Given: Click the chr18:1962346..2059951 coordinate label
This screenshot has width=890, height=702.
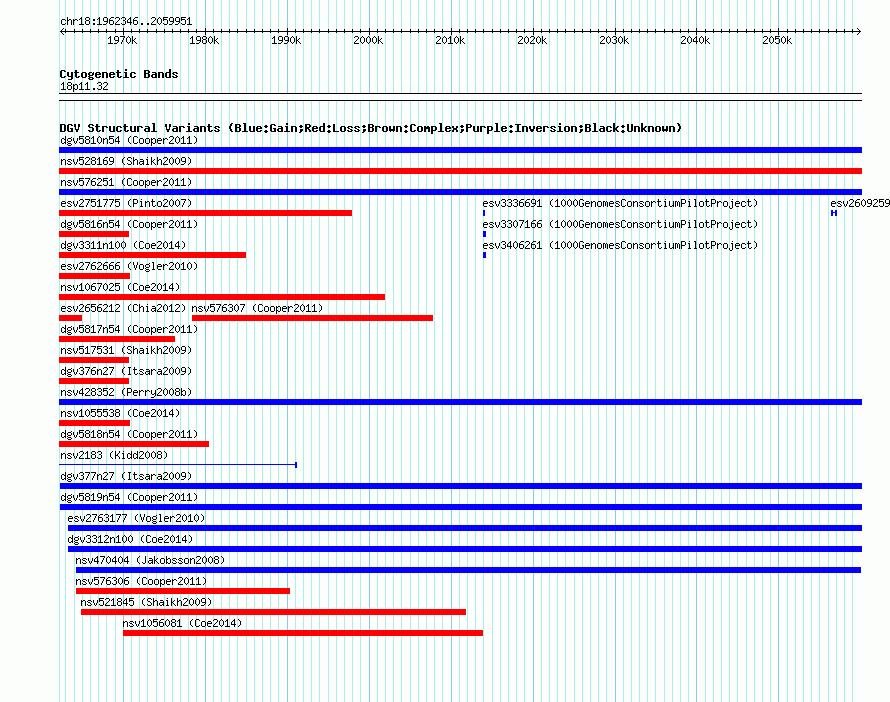Looking at the screenshot, I should pos(126,22).
